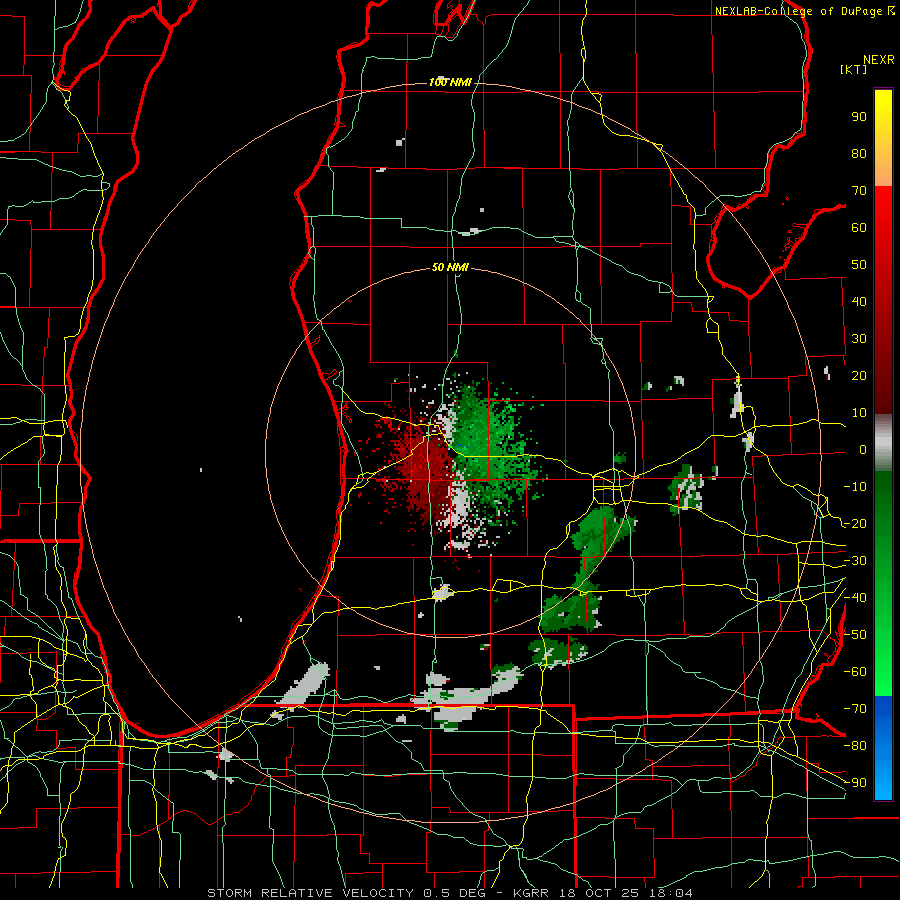This screenshot has height=900, width=900.
Task: Click the -30 value on velocity scale
Action: (855, 561)
